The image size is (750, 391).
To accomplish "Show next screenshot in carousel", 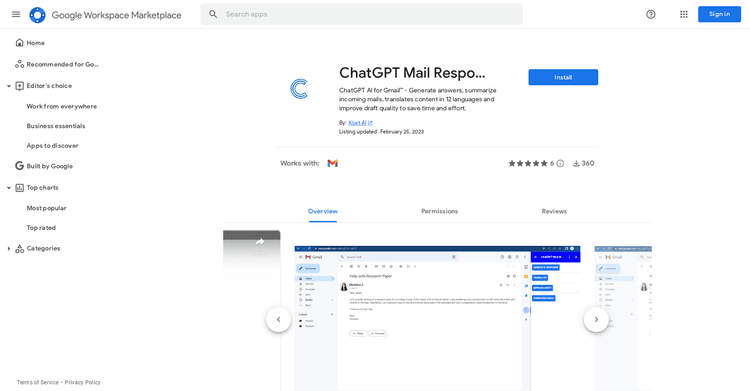I will click(x=596, y=319).
